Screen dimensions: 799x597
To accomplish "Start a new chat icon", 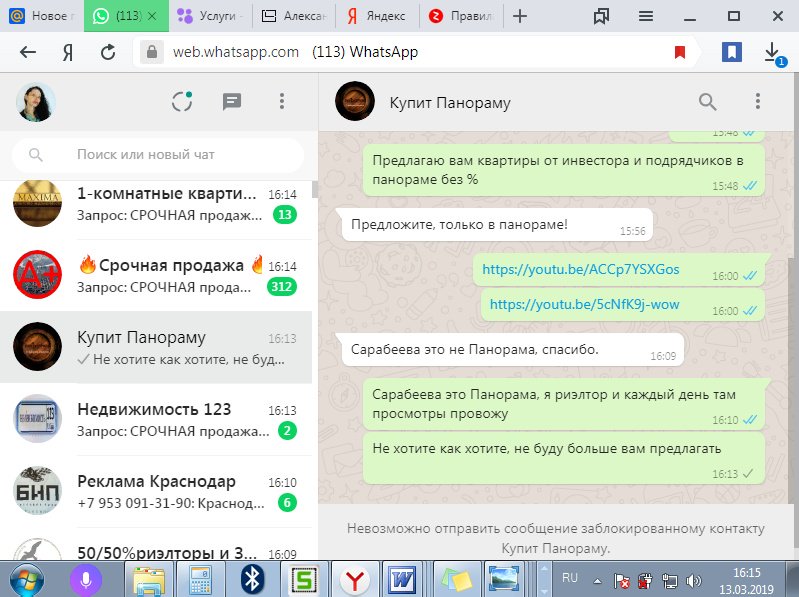I will (x=232, y=101).
